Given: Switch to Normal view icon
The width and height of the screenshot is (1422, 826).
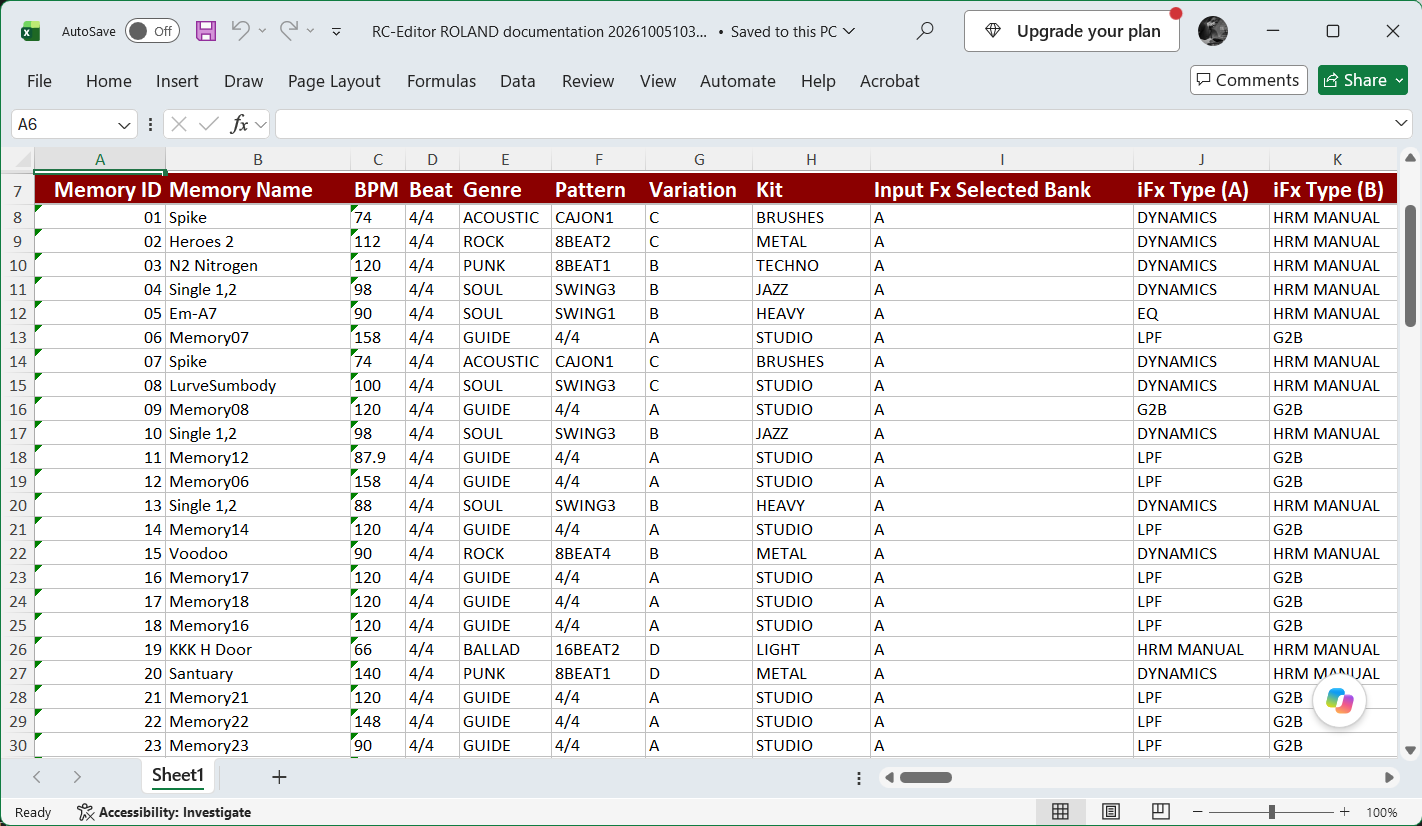Looking at the screenshot, I should 1060,811.
